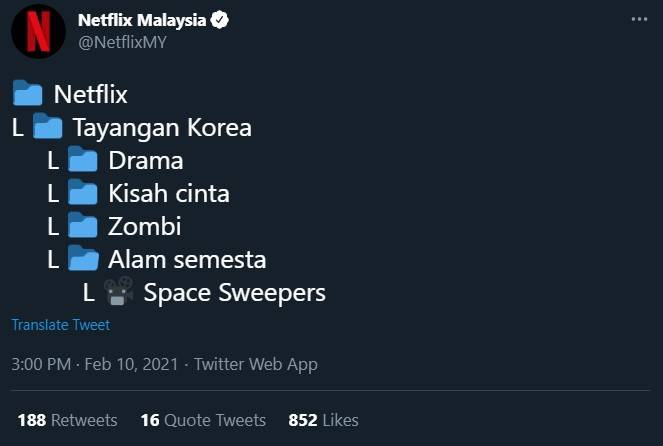View the 188 Retweets list
This screenshot has width=663, height=446.
tap(67, 420)
